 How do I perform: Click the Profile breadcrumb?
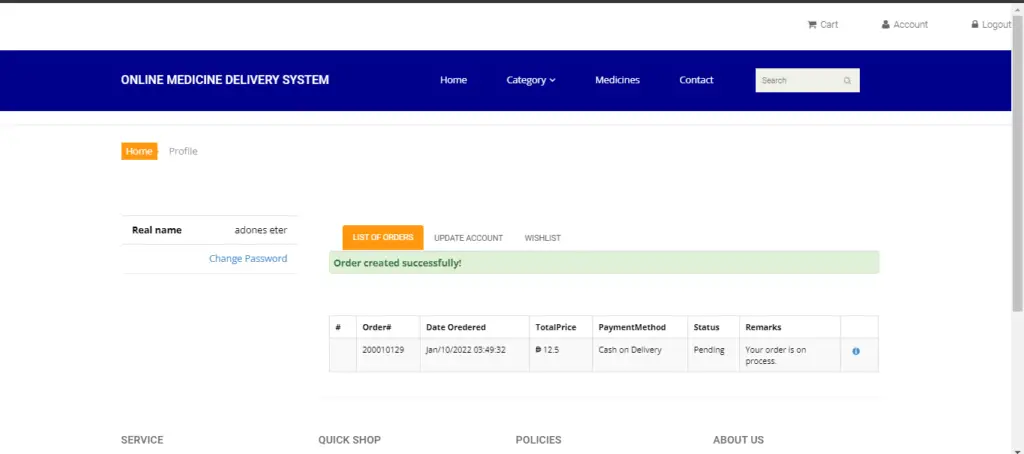point(183,151)
